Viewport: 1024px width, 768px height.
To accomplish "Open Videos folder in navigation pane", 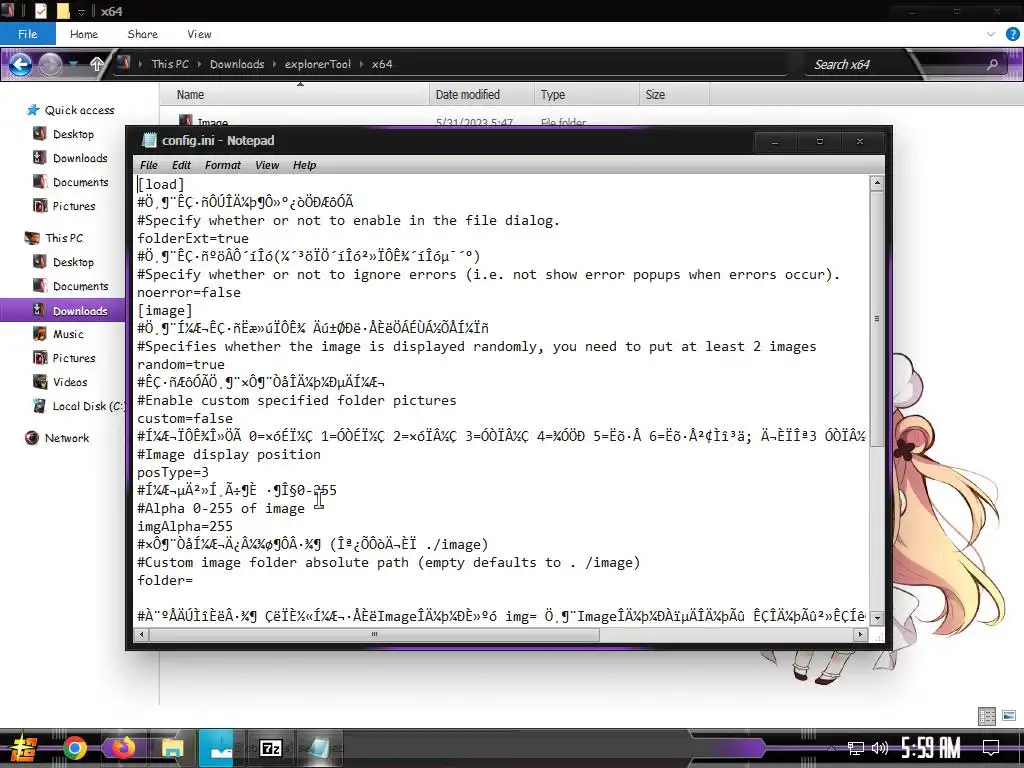I will pos(61,382).
